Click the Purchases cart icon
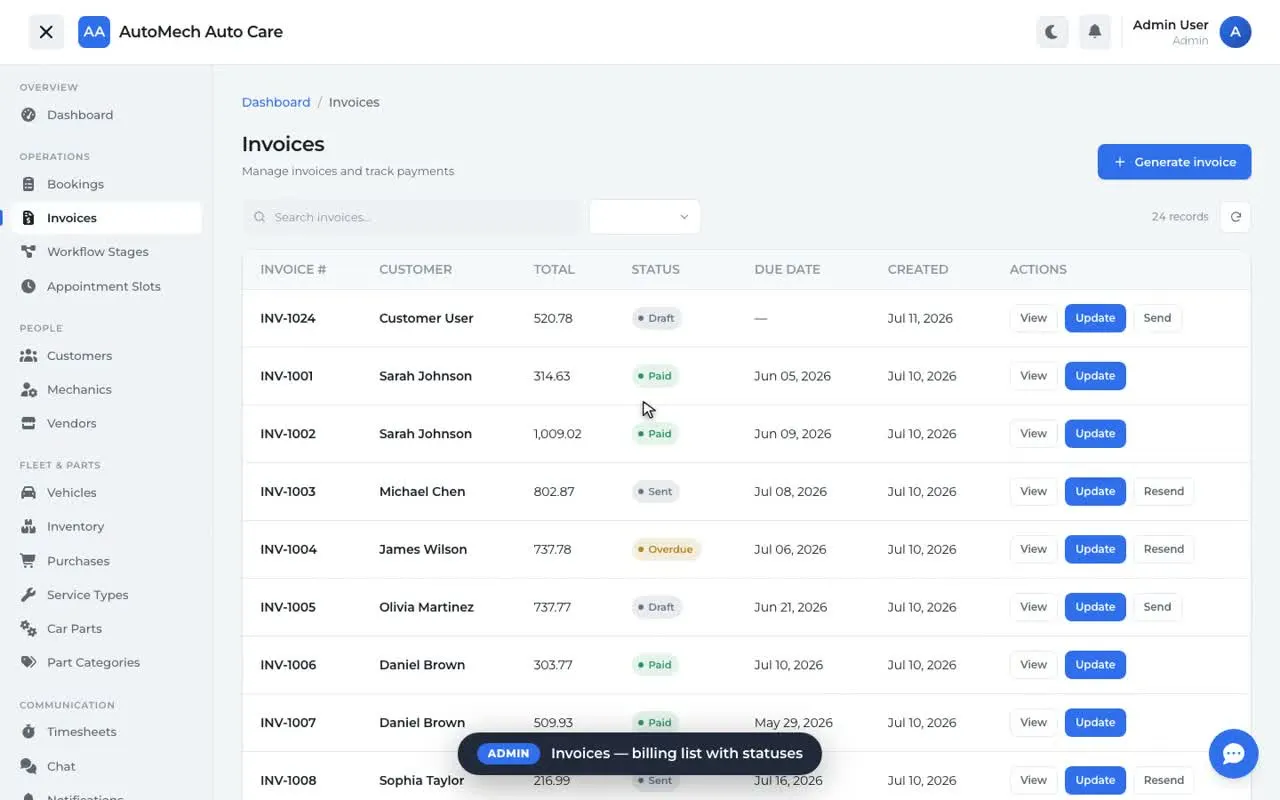 pos(28,561)
